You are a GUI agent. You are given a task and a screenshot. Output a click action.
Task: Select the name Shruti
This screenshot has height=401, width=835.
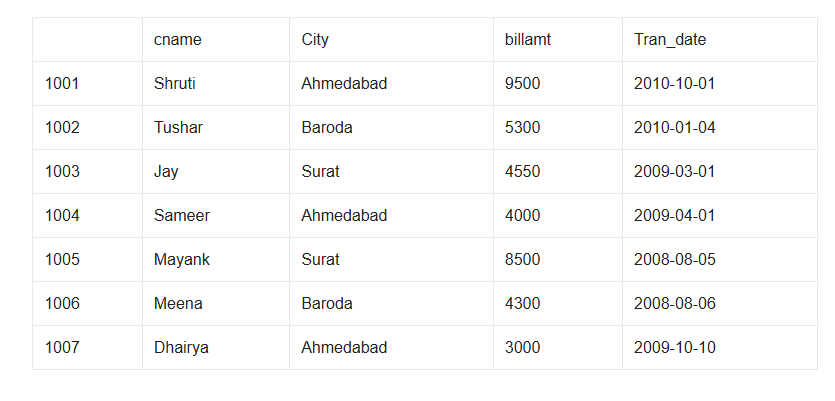click(175, 84)
